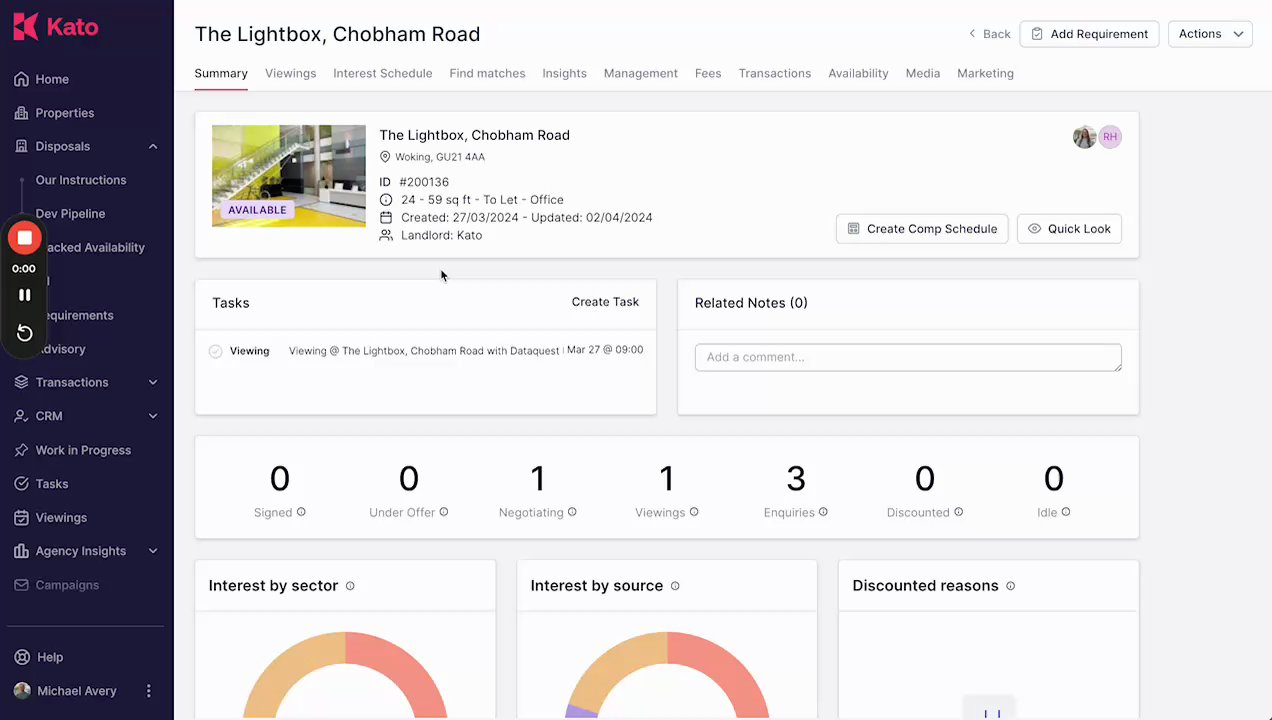
Task: Switch to the Insights tab
Action: (x=564, y=73)
